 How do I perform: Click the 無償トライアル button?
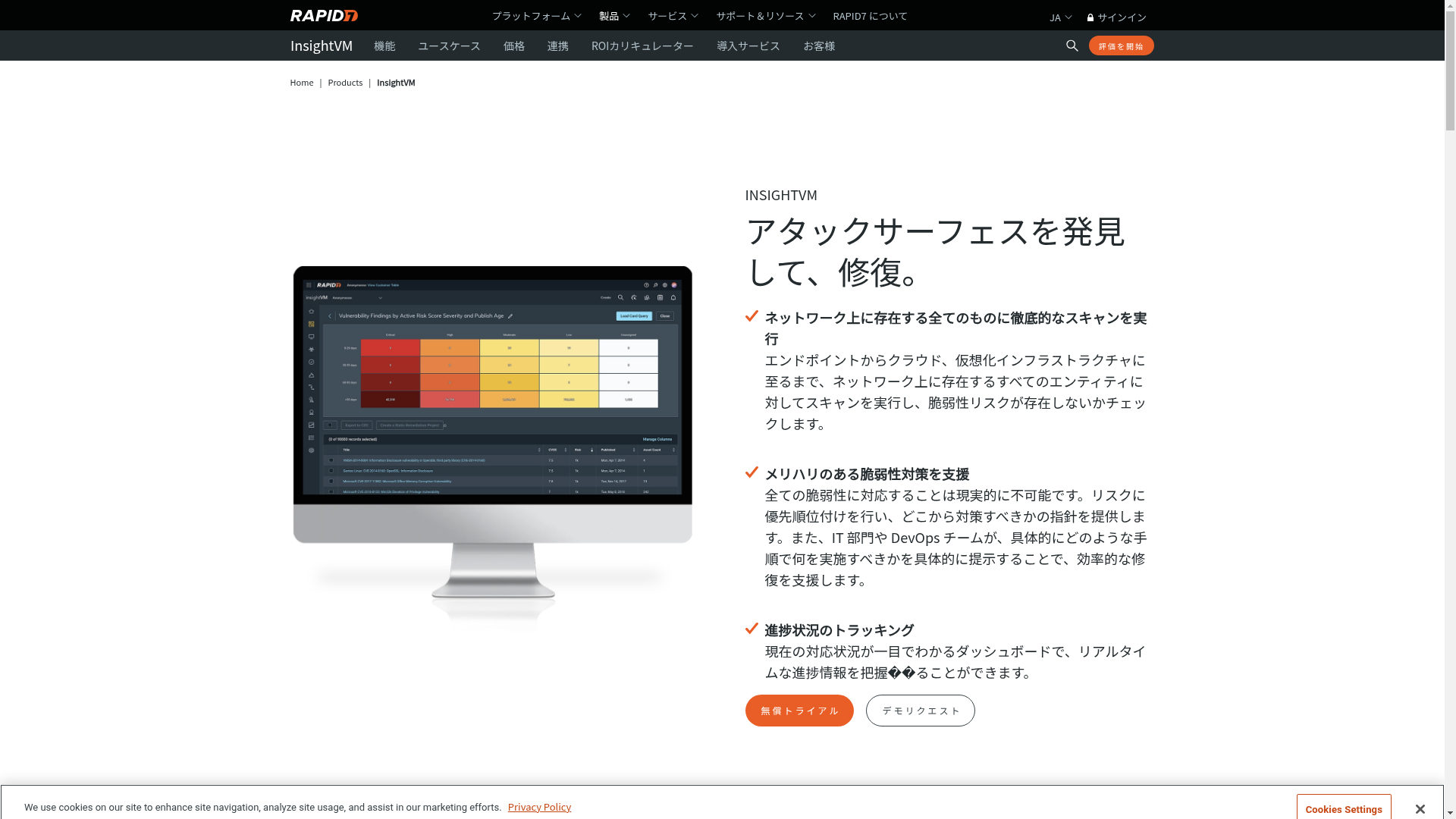(799, 711)
